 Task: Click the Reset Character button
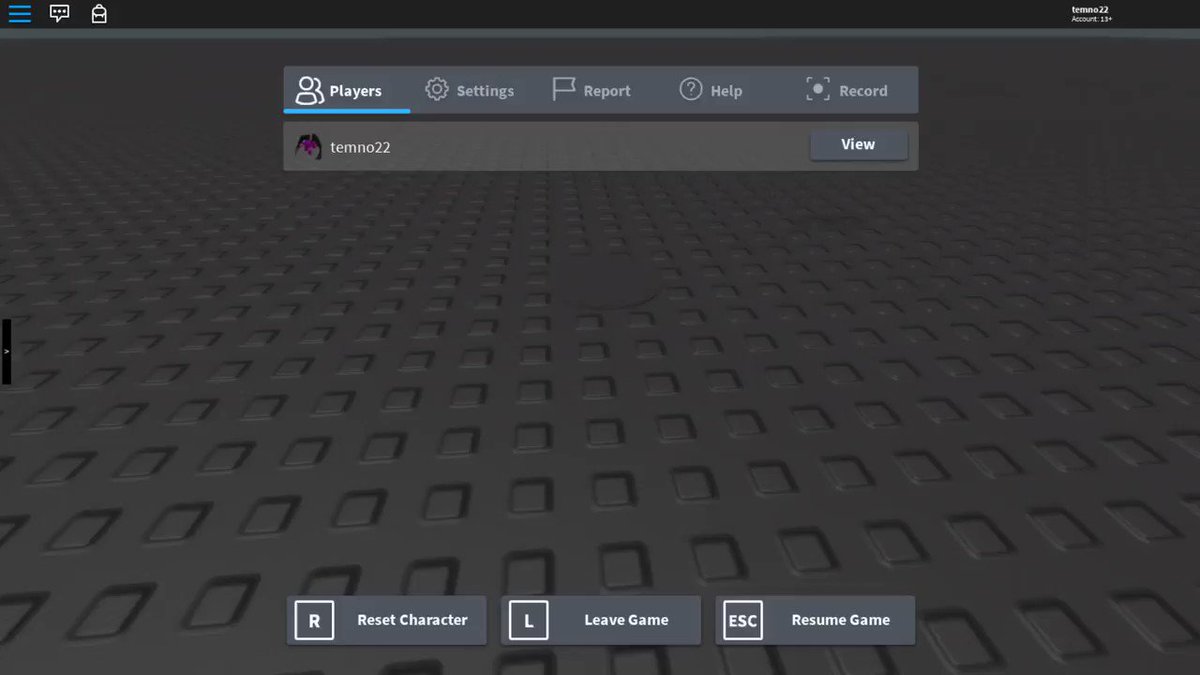coord(387,620)
